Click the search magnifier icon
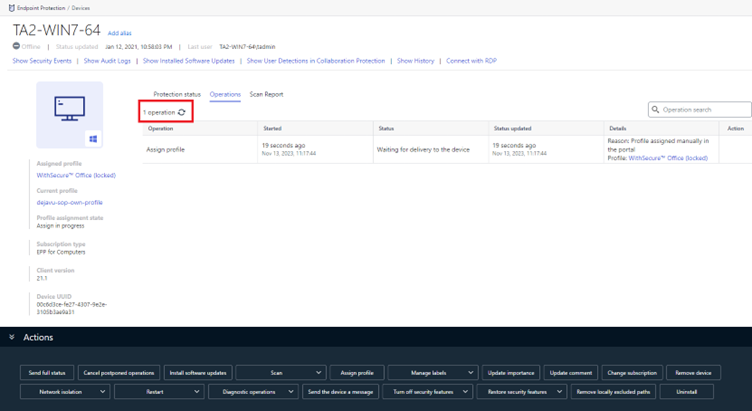Image resolution: width=752 pixels, height=411 pixels. point(655,109)
